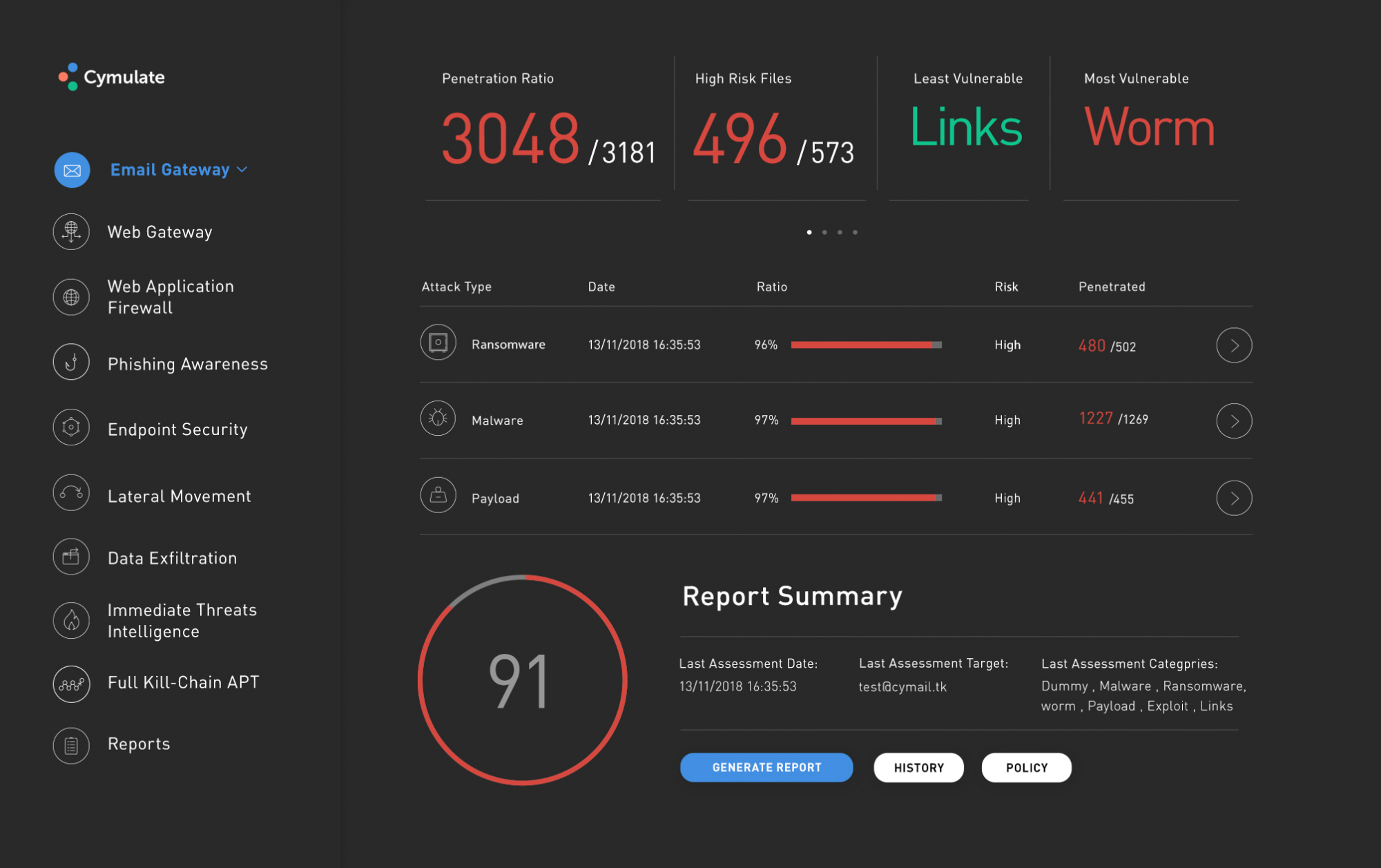Open Web Gateway via its globe icon
Image resolution: width=1381 pixels, height=868 pixels.
coord(71,231)
